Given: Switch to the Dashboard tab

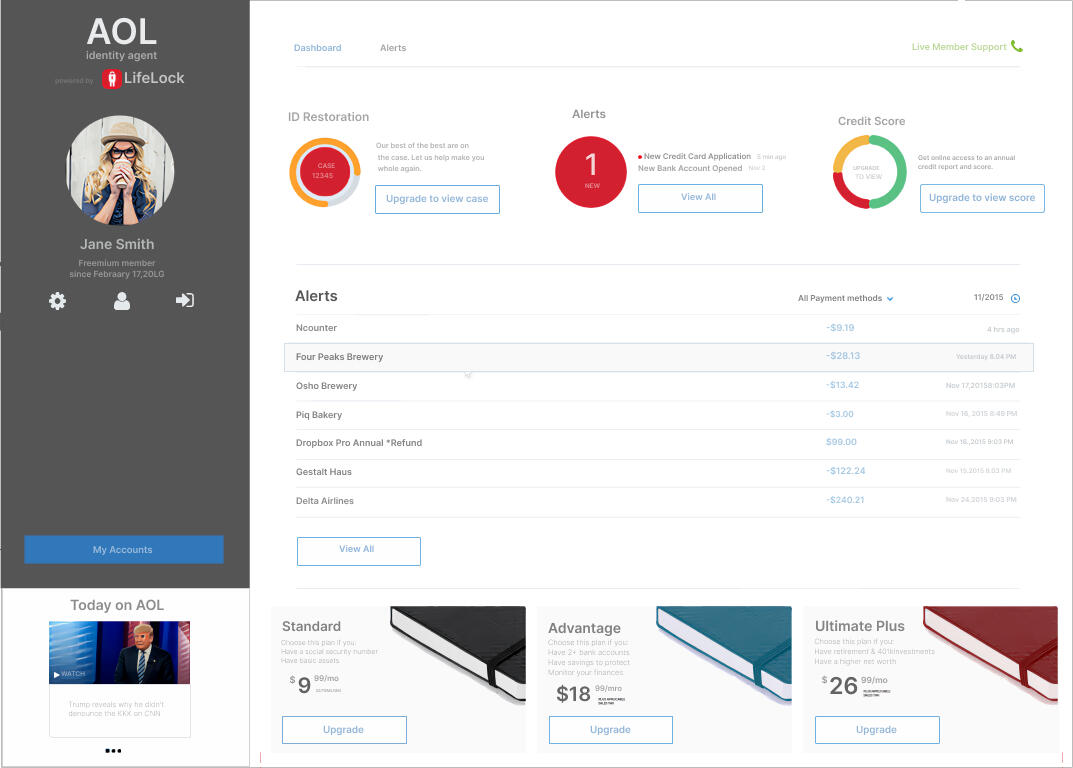Looking at the screenshot, I should (x=318, y=48).
